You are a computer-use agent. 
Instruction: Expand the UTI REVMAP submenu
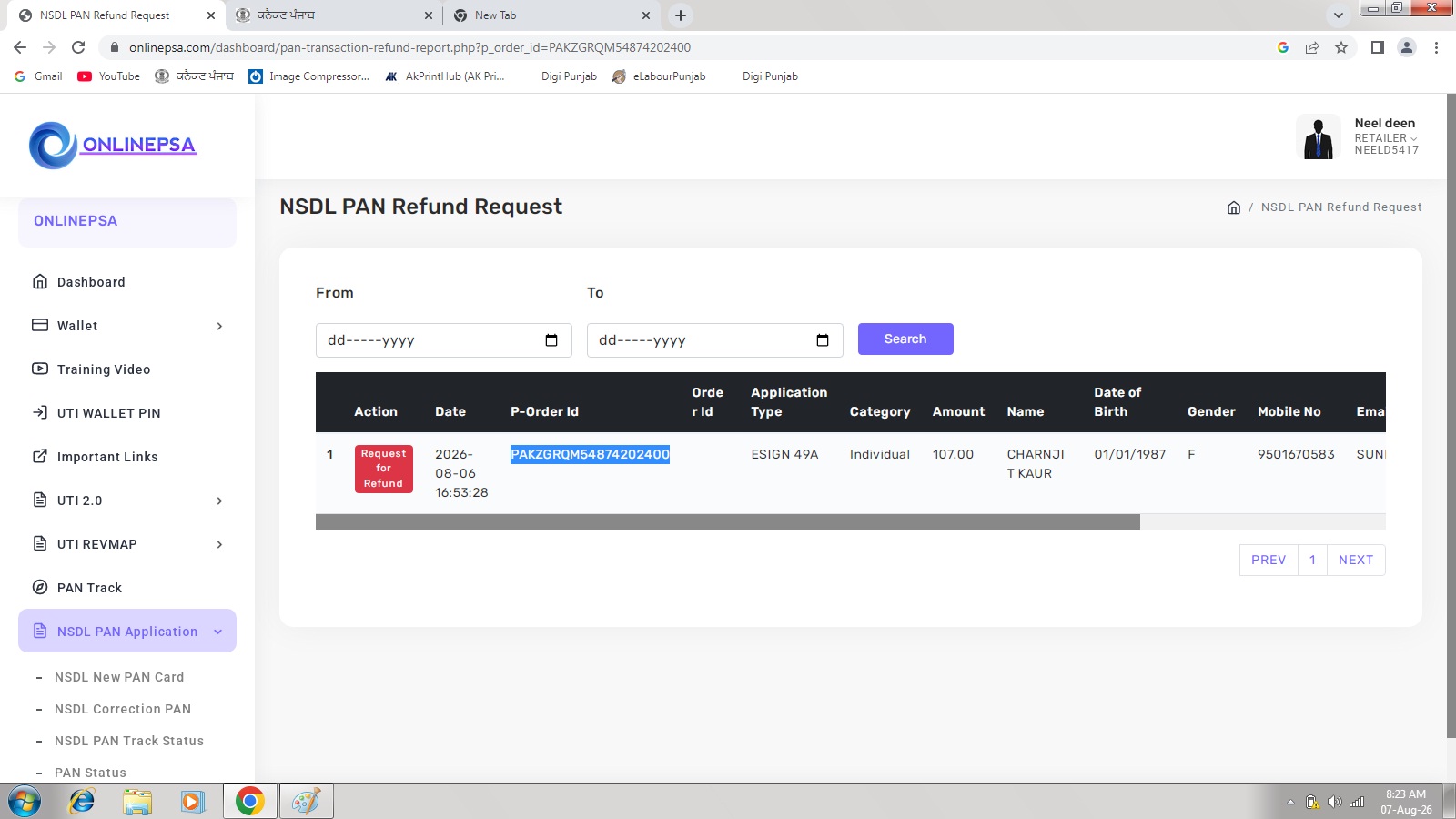pos(219,544)
